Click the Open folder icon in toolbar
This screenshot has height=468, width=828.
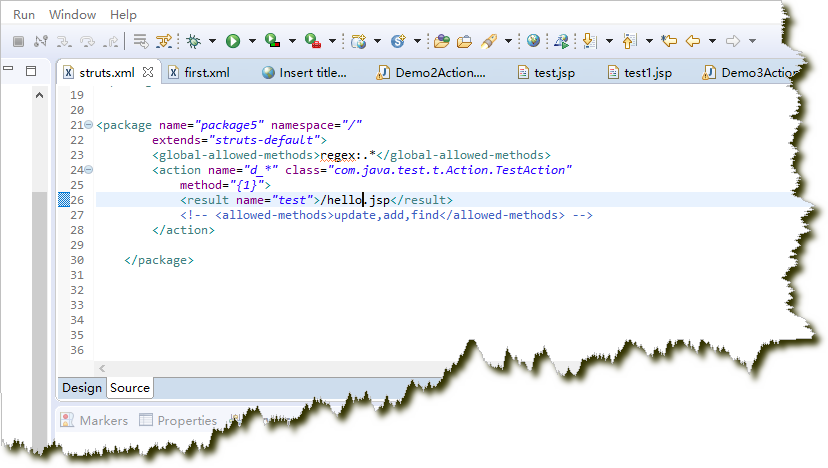tap(464, 41)
